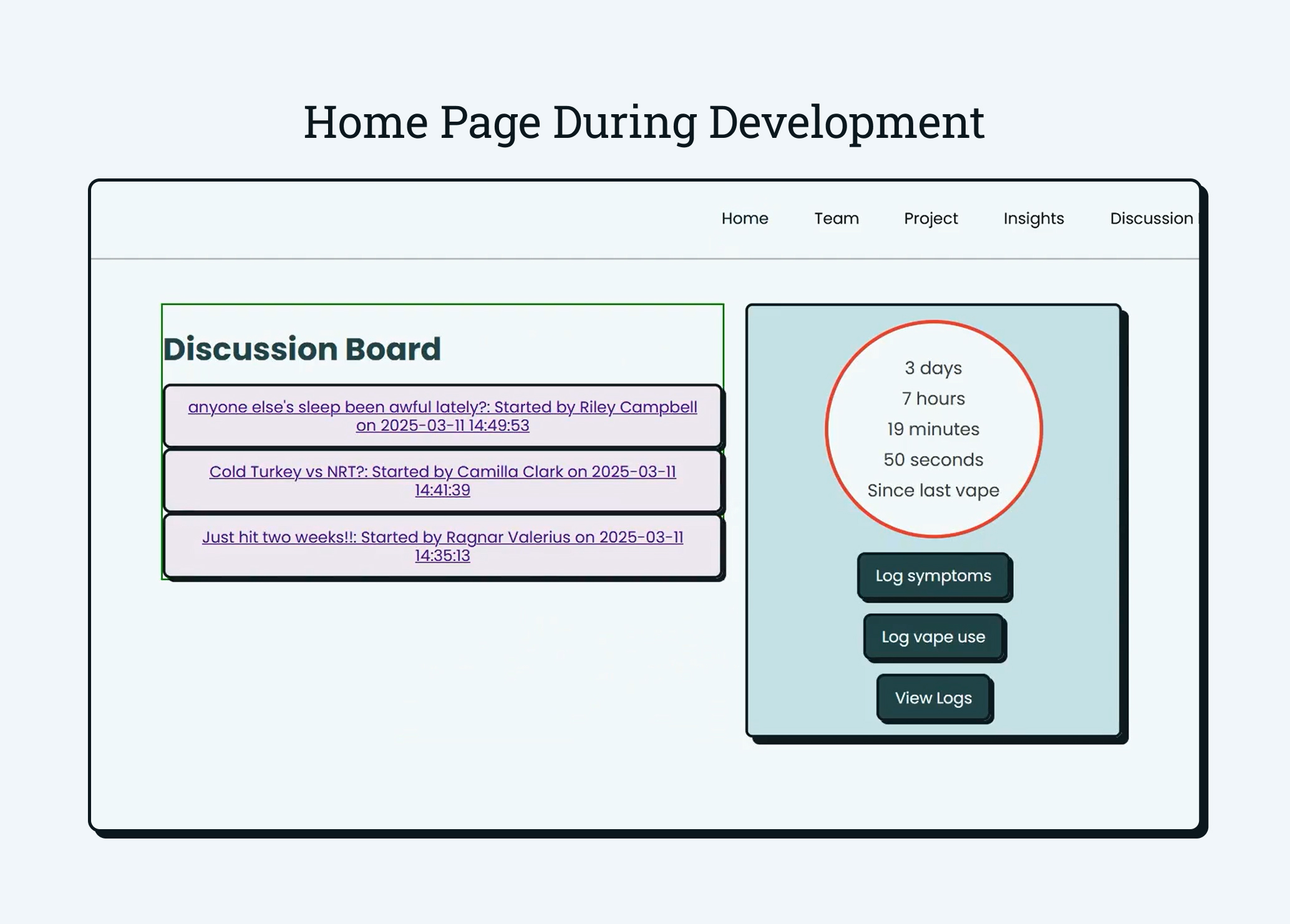The image size is (1290, 924).
Task: Click the Log symptoms button
Action: (934, 576)
